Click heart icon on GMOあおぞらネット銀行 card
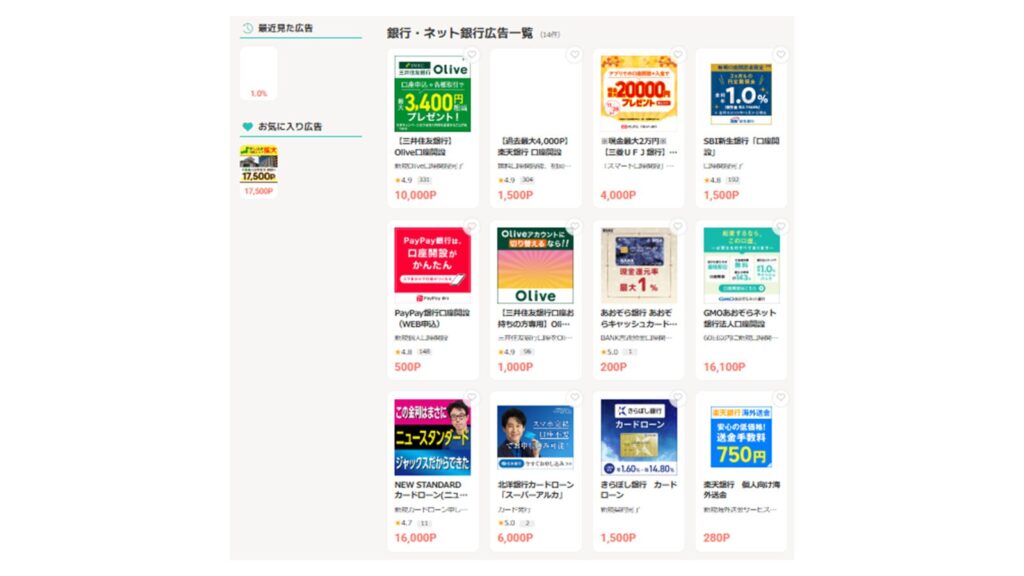The image size is (1024, 576). tap(780, 227)
